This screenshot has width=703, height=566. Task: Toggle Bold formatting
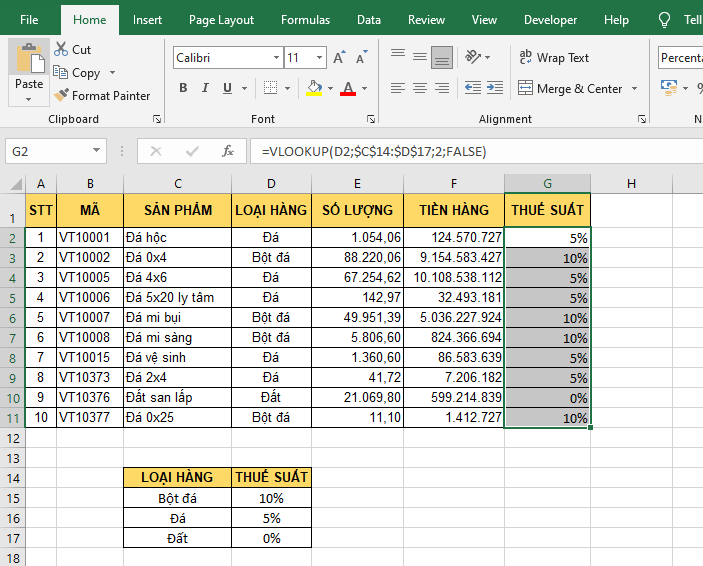[x=183, y=88]
